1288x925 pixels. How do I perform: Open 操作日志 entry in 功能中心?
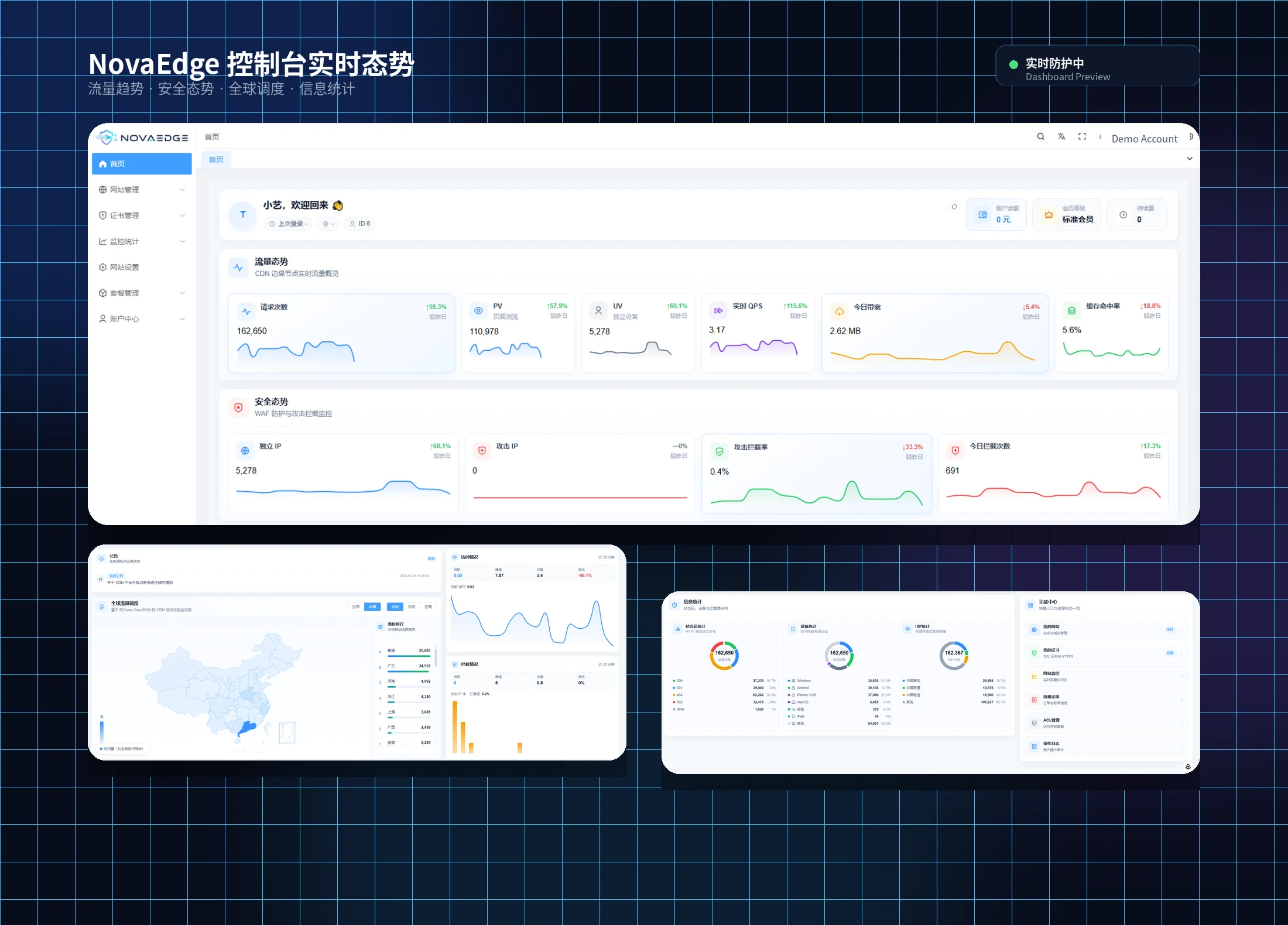[x=1106, y=746]
